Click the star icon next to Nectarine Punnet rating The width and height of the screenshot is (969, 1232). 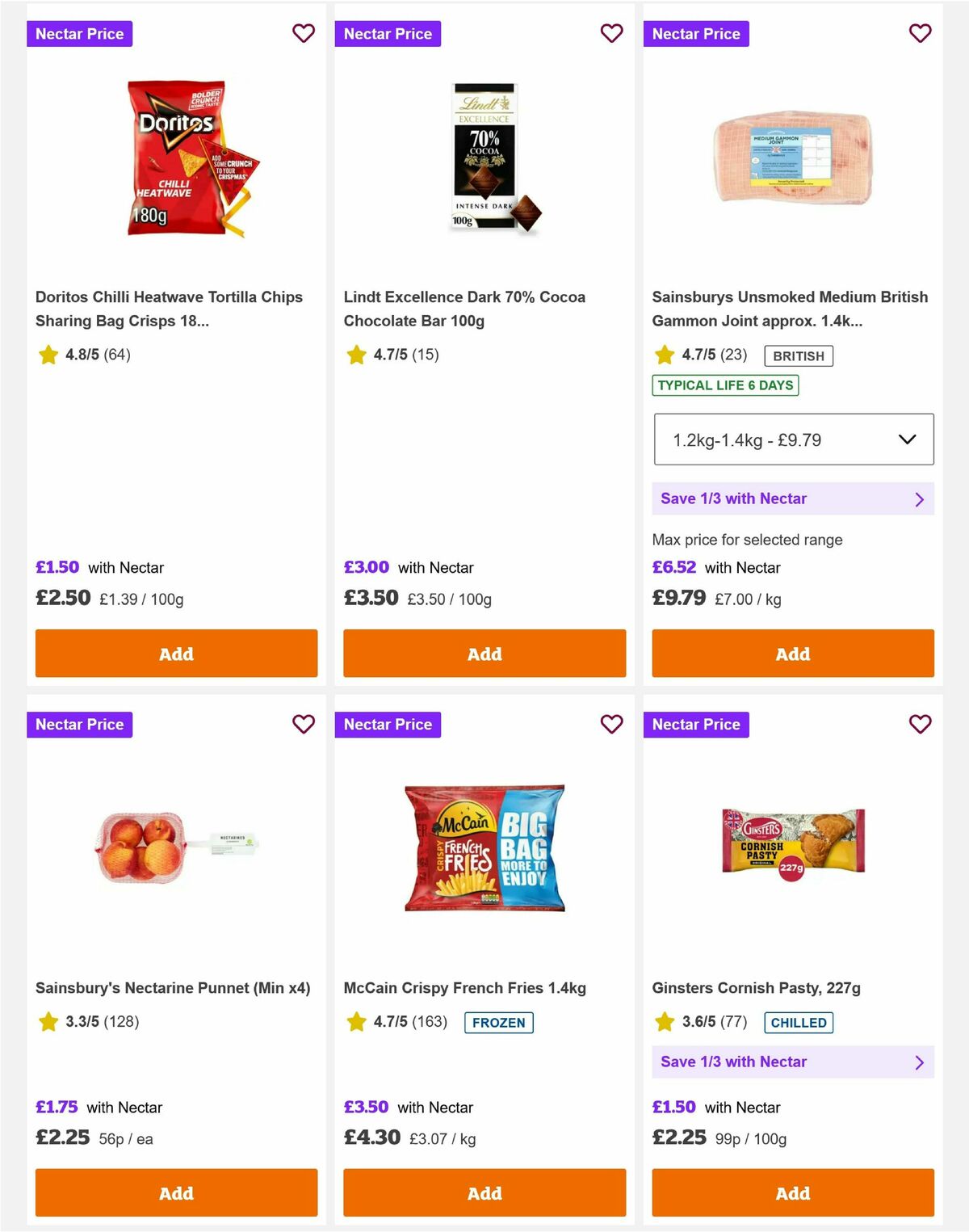pyautogui.click(x=47, y=1022)
